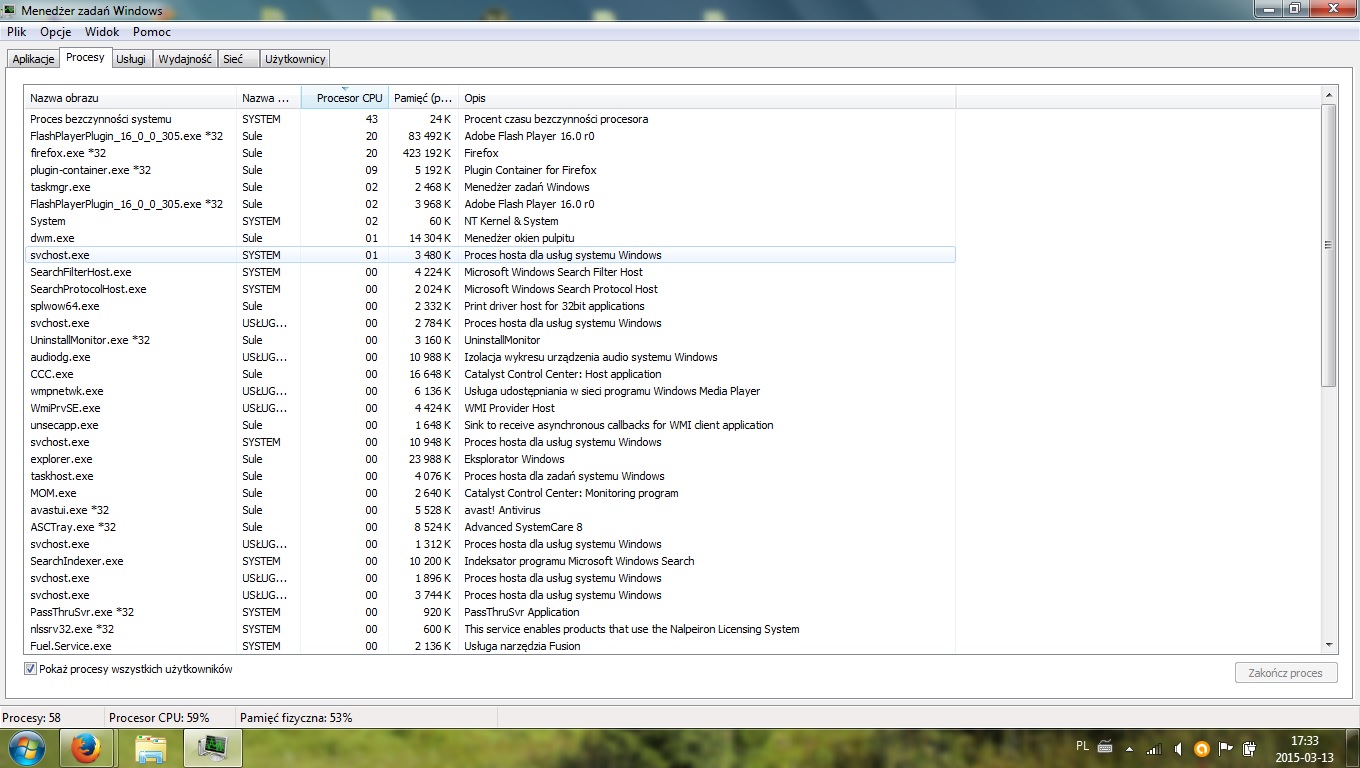Click the 'Procesor CPU' column header

click(x=345, y=98)
